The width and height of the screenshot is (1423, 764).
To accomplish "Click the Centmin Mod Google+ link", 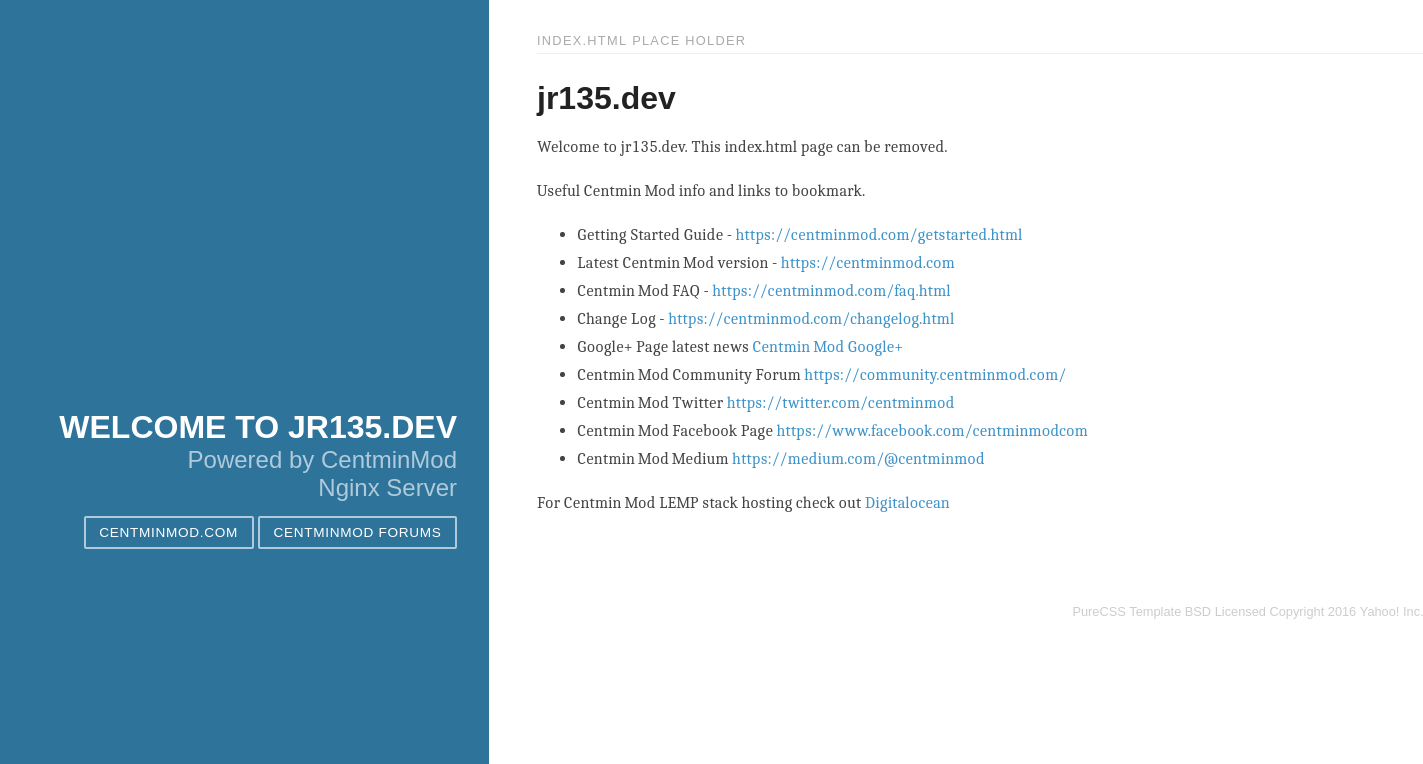I will click(827, 347).
